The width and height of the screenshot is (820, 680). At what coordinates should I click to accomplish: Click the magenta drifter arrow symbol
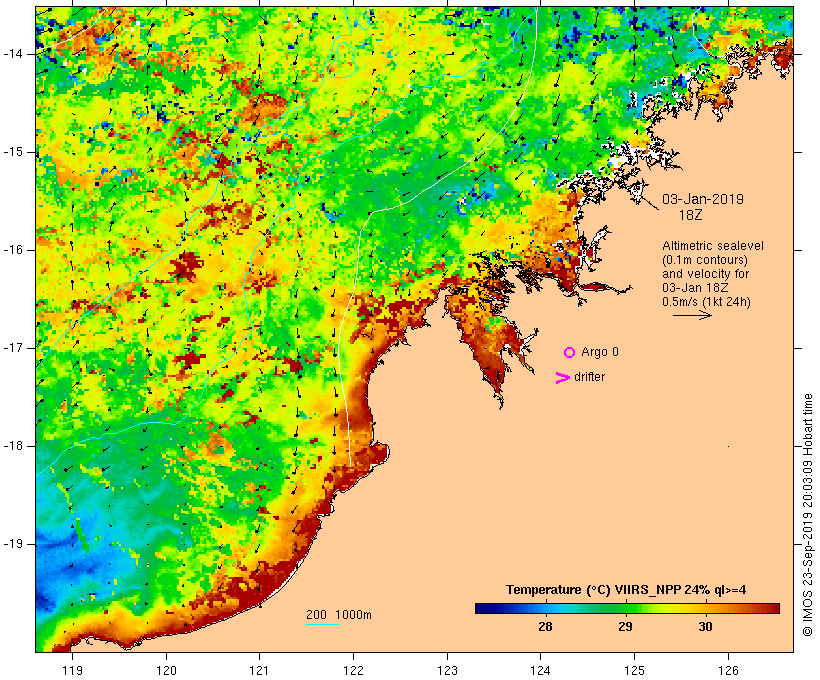point(563,378)
